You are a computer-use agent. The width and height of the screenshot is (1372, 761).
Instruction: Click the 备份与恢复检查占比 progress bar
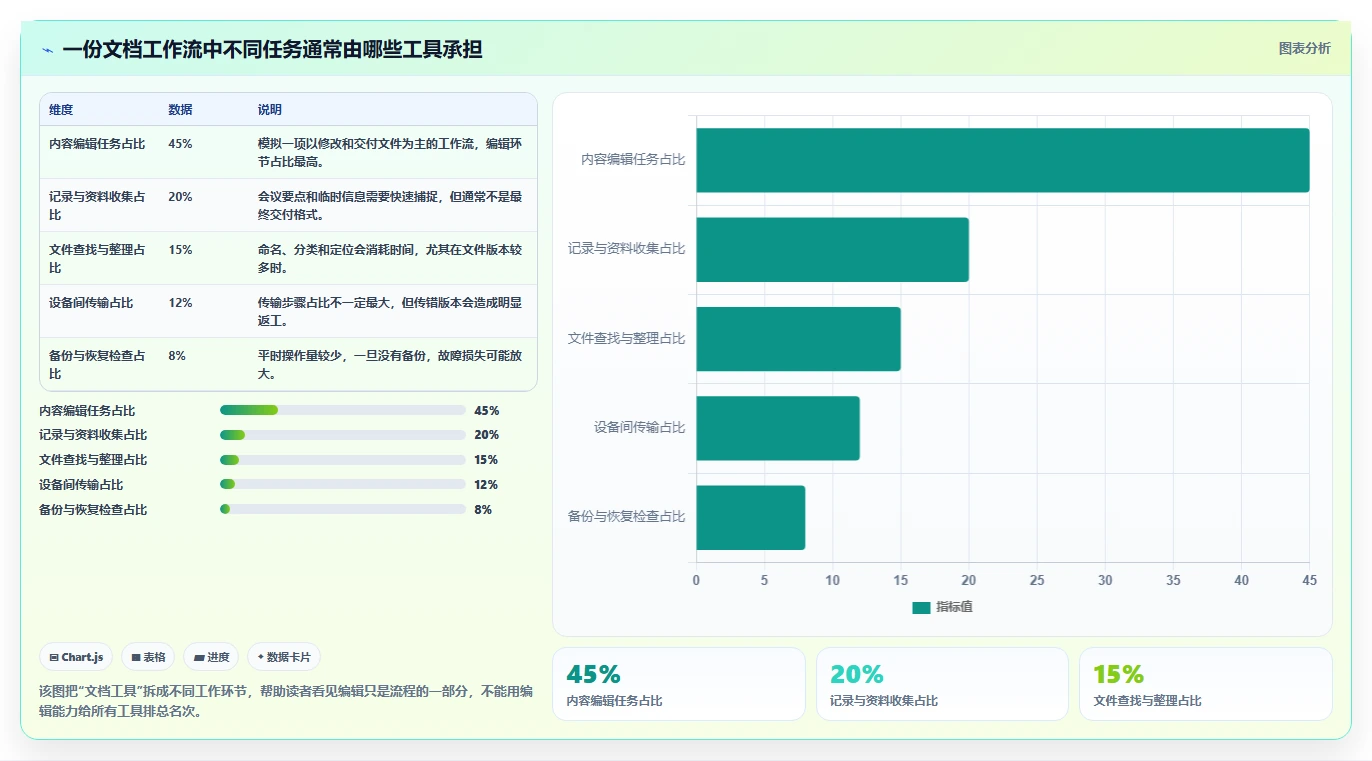(343, 510)
